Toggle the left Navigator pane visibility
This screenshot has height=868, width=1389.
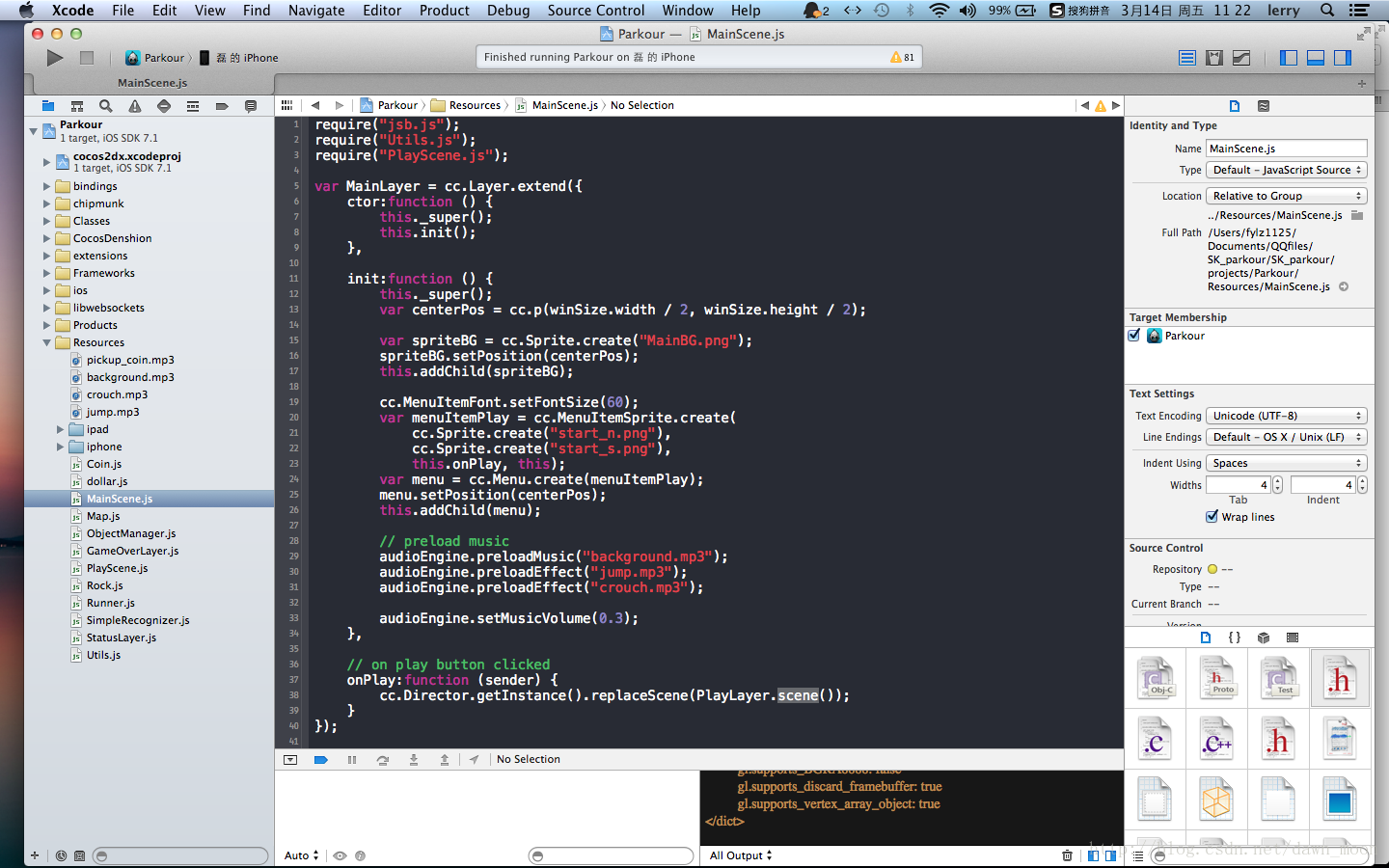coord(1289,58)
